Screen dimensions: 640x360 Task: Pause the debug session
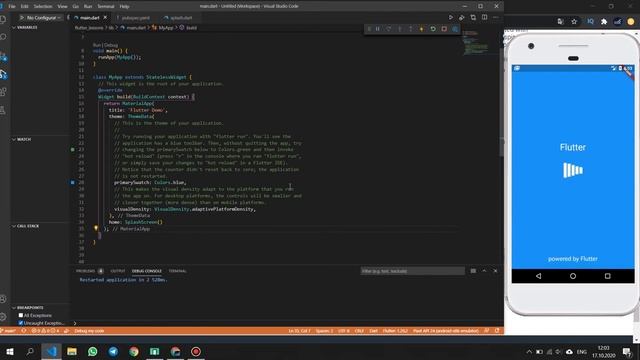[x=378, y=29]
